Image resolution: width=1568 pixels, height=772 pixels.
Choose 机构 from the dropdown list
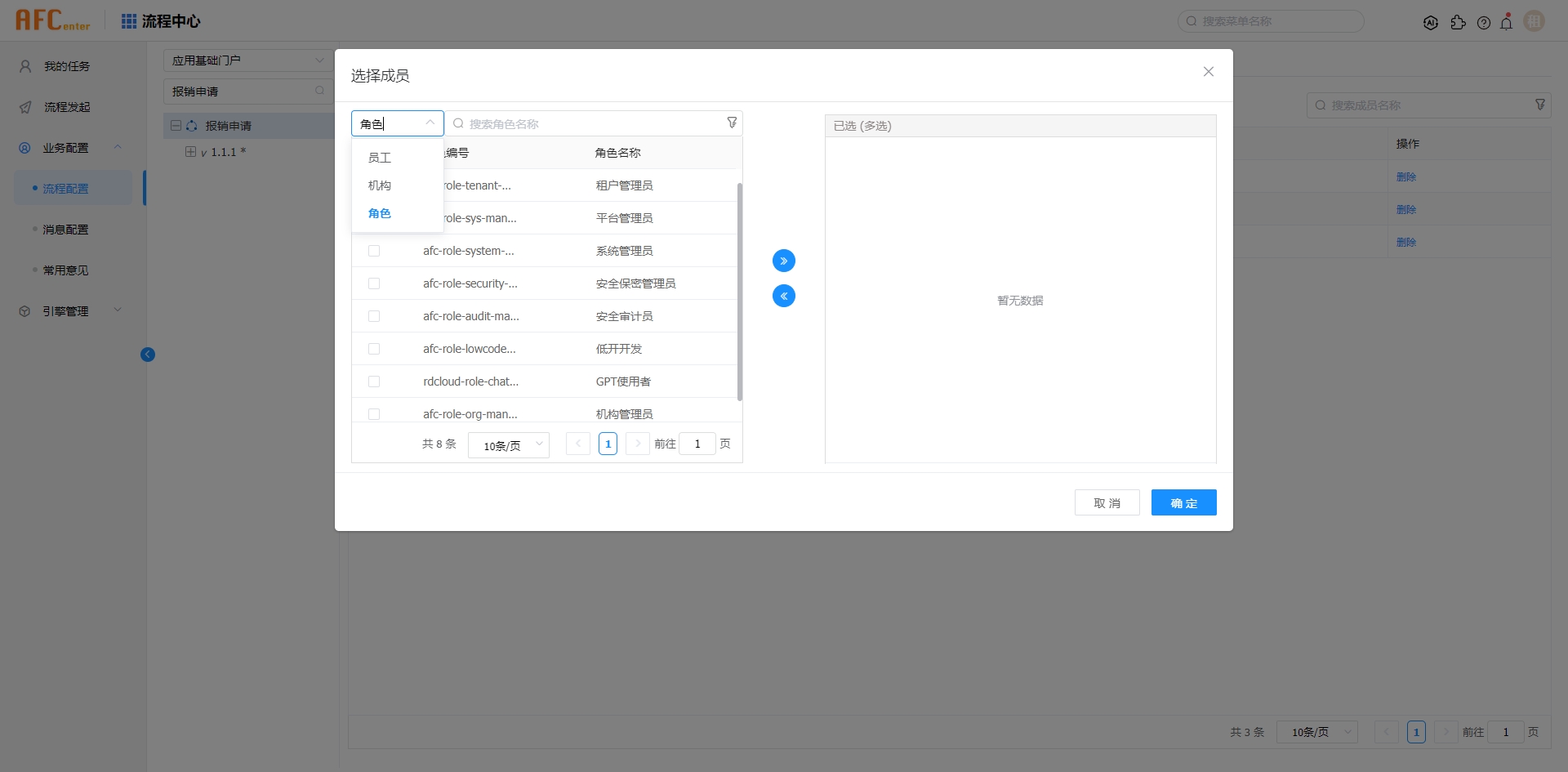pos(380,185)
